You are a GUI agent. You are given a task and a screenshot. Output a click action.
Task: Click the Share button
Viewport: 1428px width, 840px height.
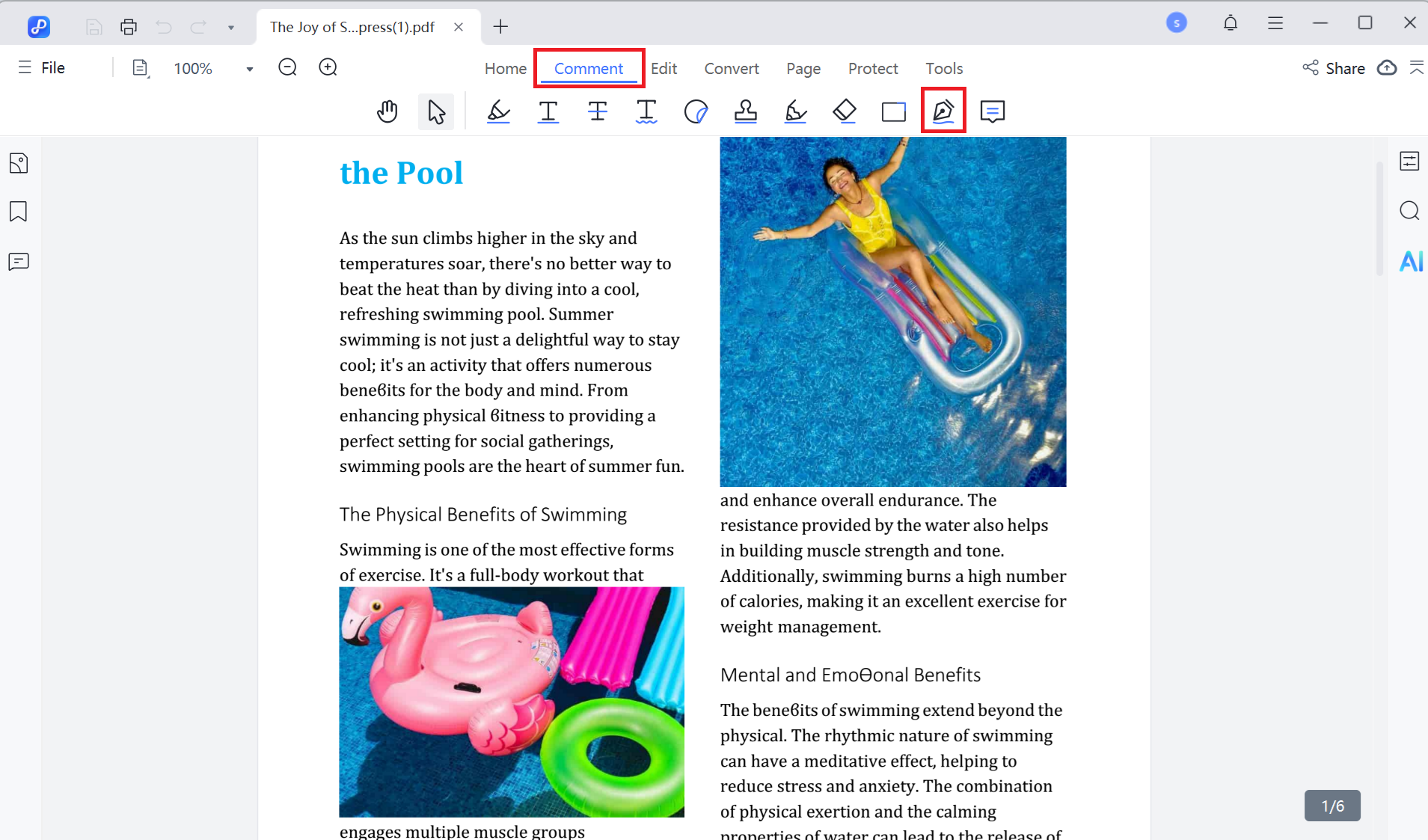[x=1334, y=68]
